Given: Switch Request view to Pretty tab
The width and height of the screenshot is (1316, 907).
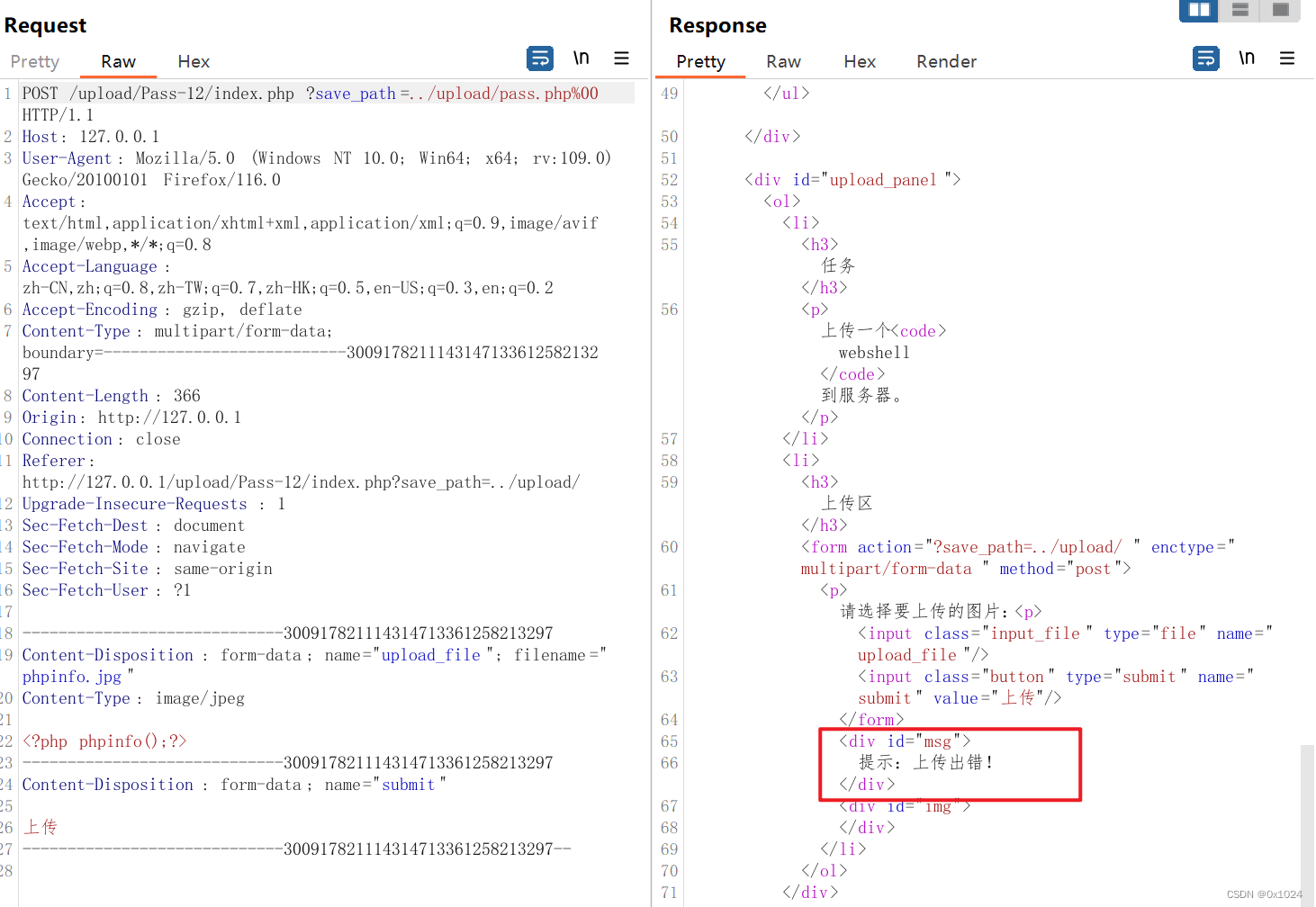Looking at the screenshot, I should click(35, 61).
